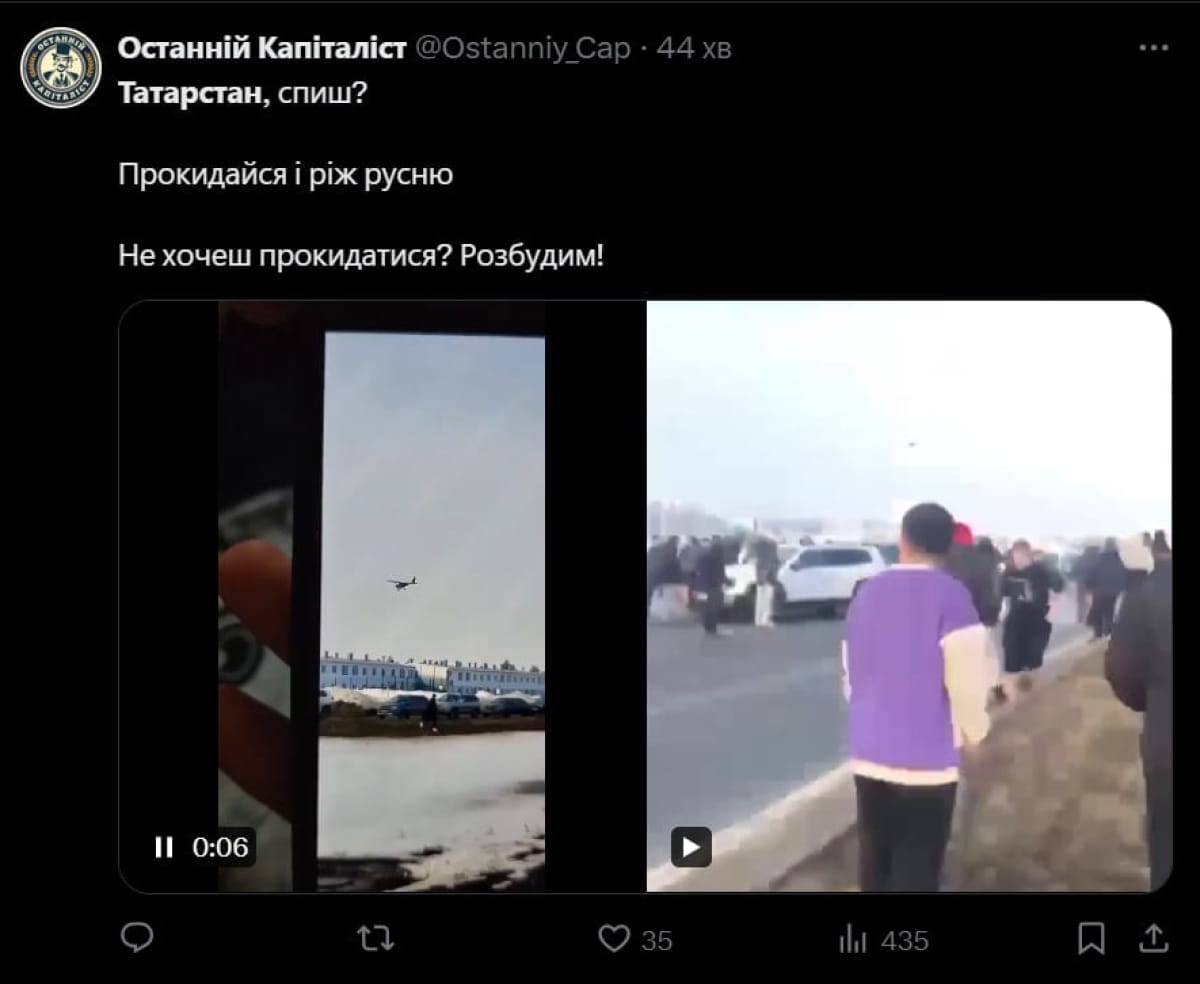The height and width of the screenshot is (984, 1200).
Task: Open view analytics bar chart icon
Action: click(852, 939)
